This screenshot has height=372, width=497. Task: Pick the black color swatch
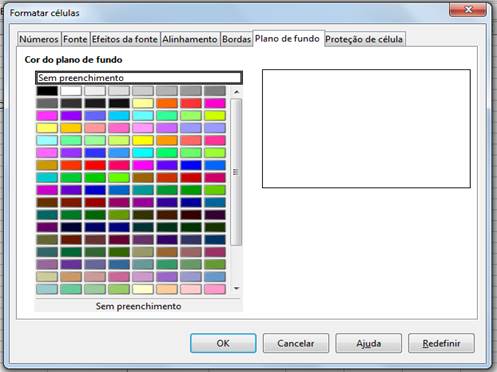(x=47, y=91)
